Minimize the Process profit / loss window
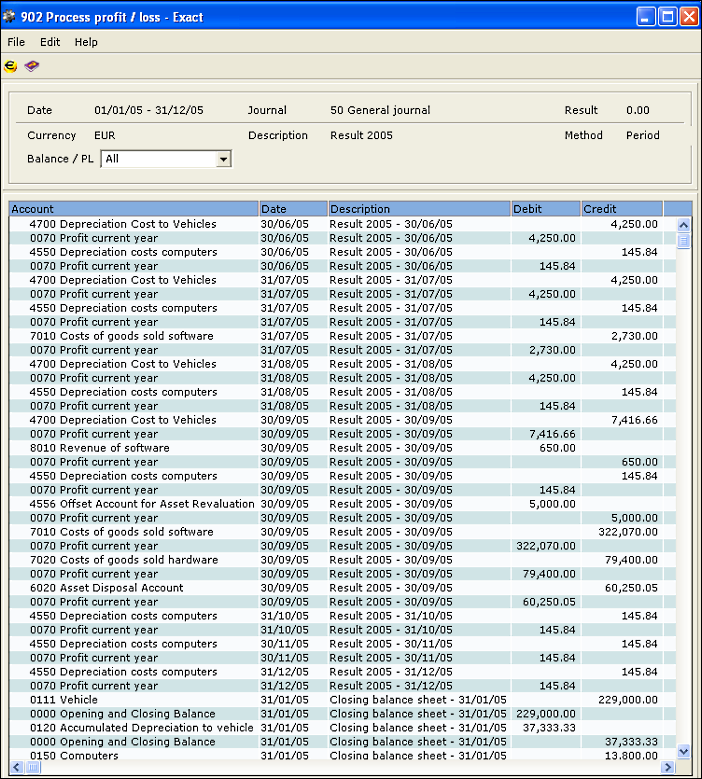 coord(645,17)
